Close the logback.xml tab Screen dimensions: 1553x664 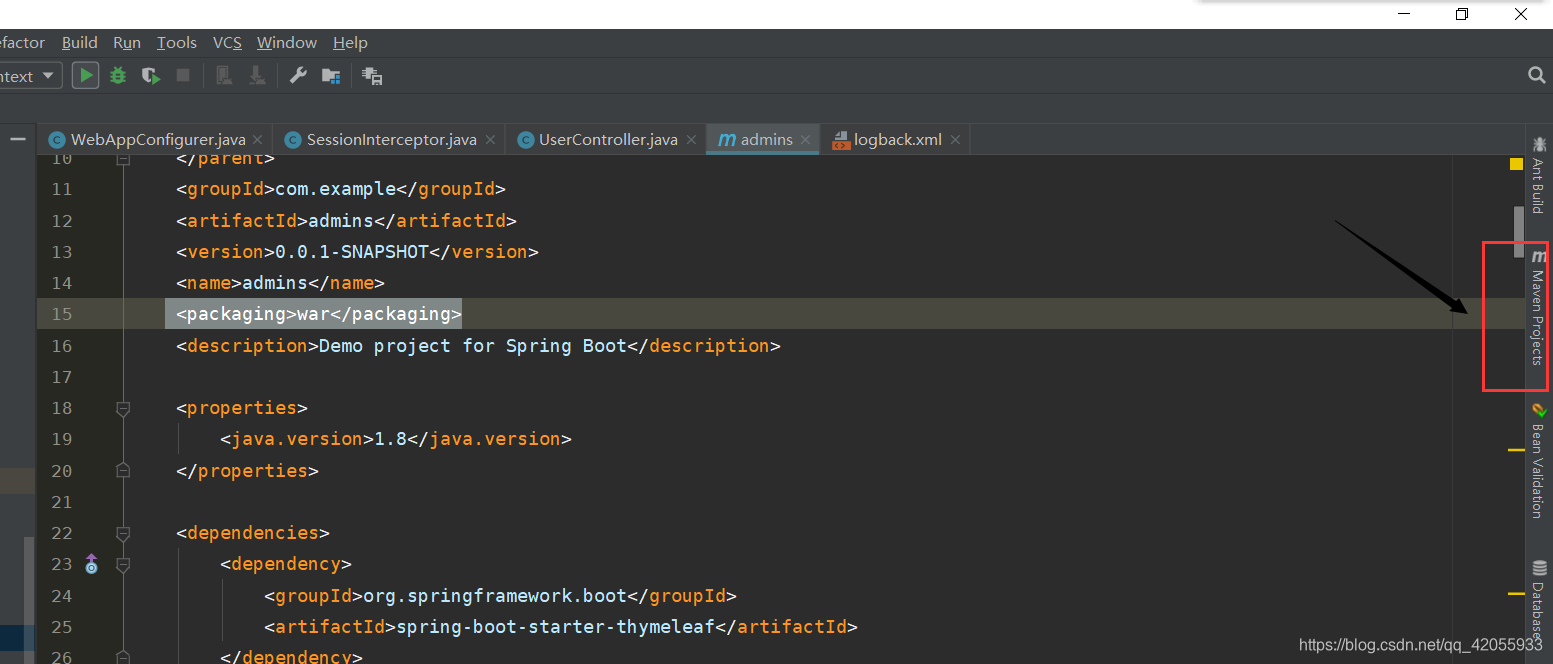[955, 140]
